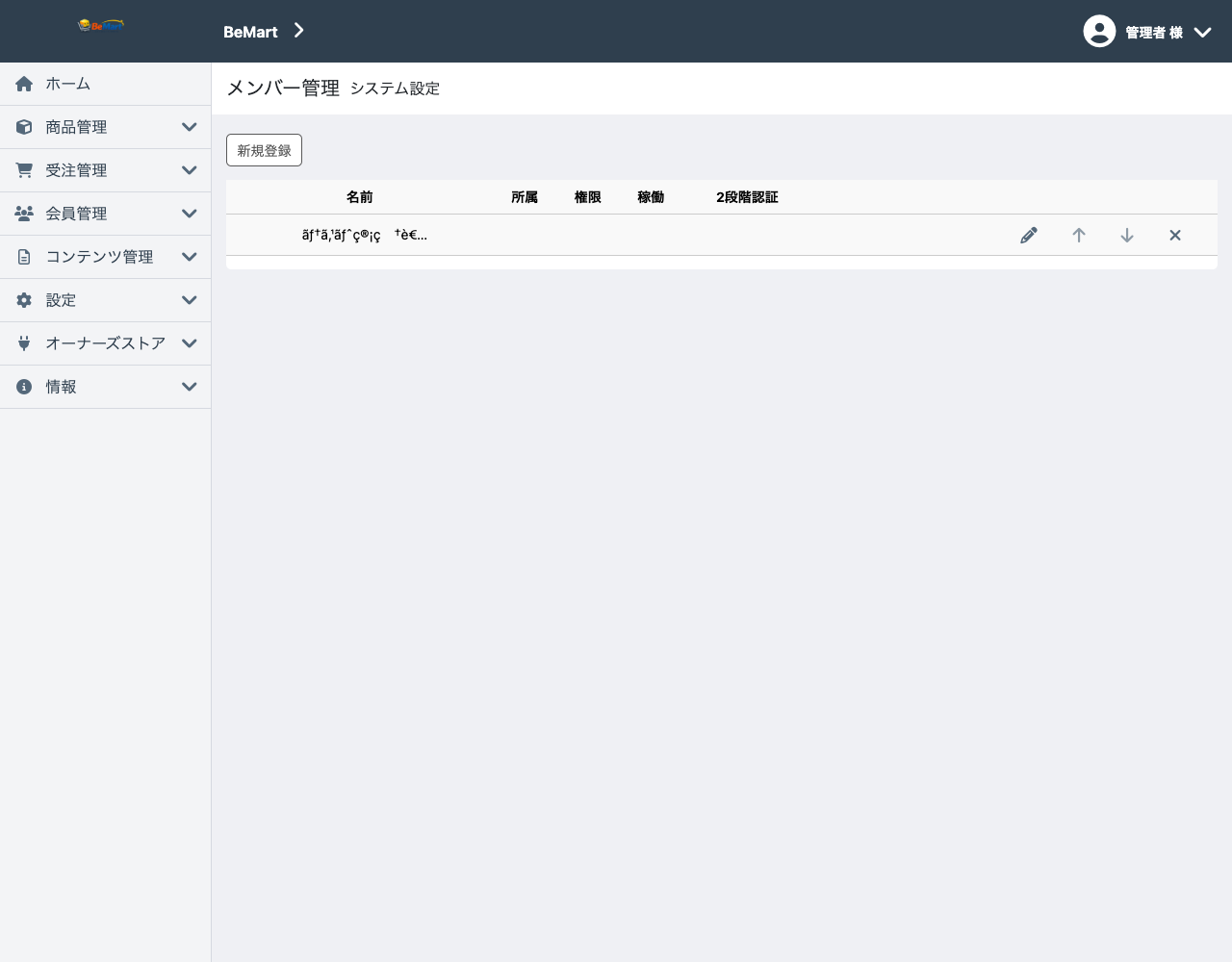The height and width of the screenshot is (962, 1232).
Task: Expand the 会員管理 menu chevron
Action: pos(190,214)
